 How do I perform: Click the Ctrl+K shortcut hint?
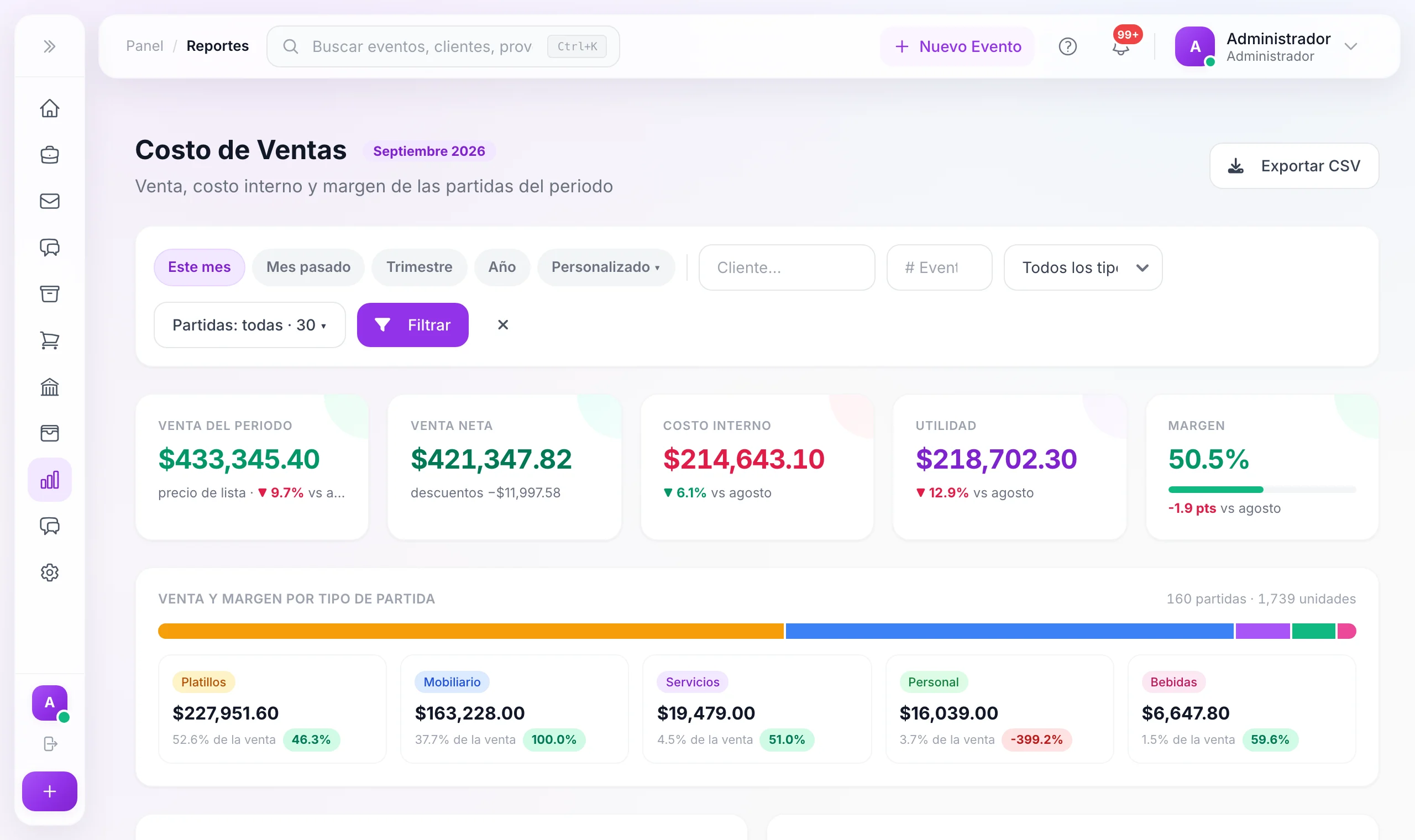point(577,46)
